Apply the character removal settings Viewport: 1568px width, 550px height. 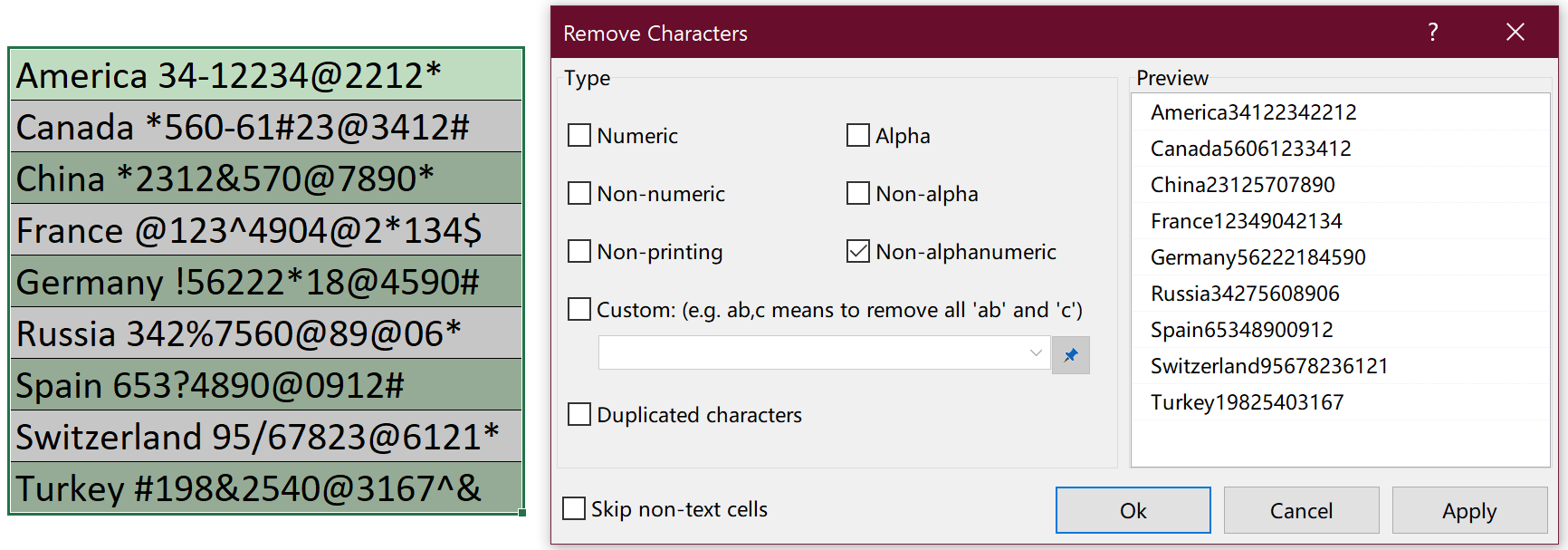1468,509
